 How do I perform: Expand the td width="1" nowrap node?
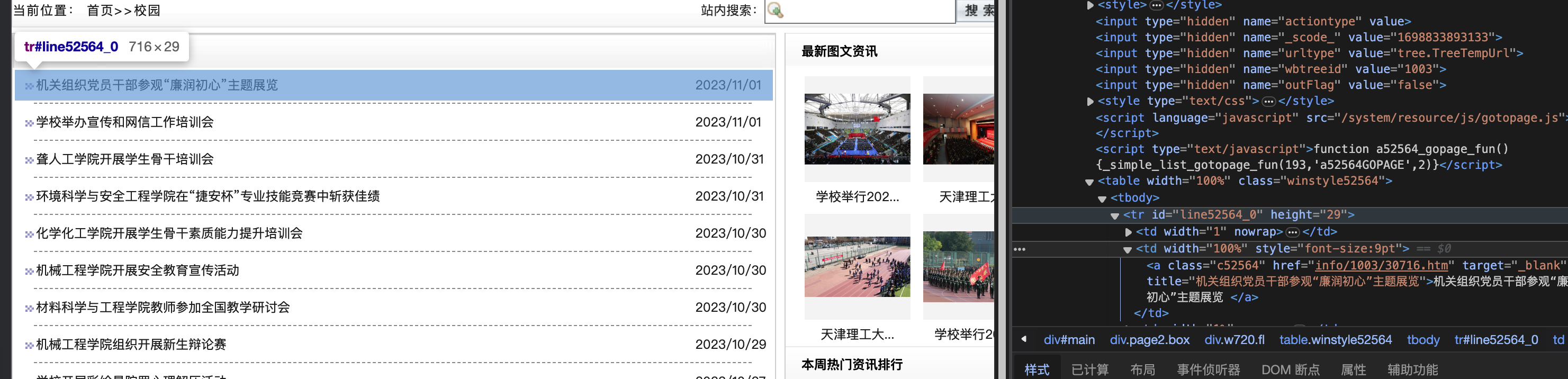tap(1128, 232)
